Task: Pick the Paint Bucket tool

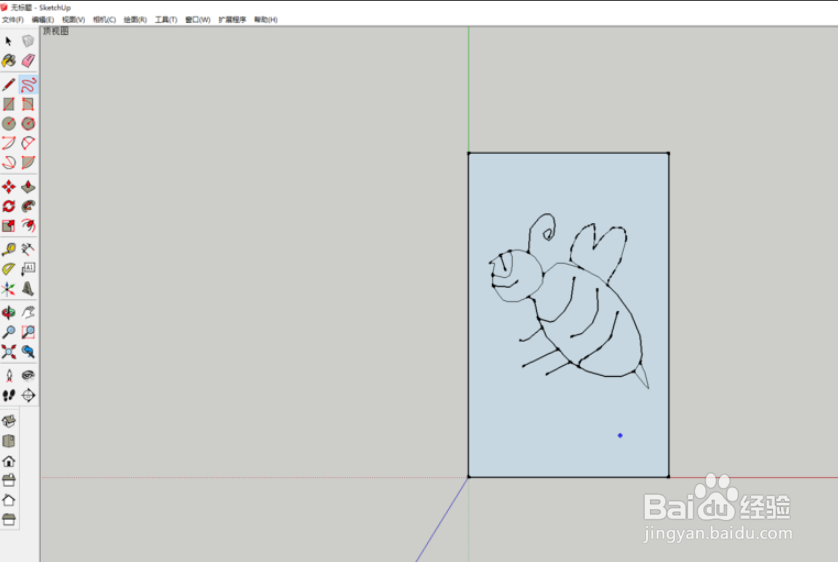Action: coord(9,61)
